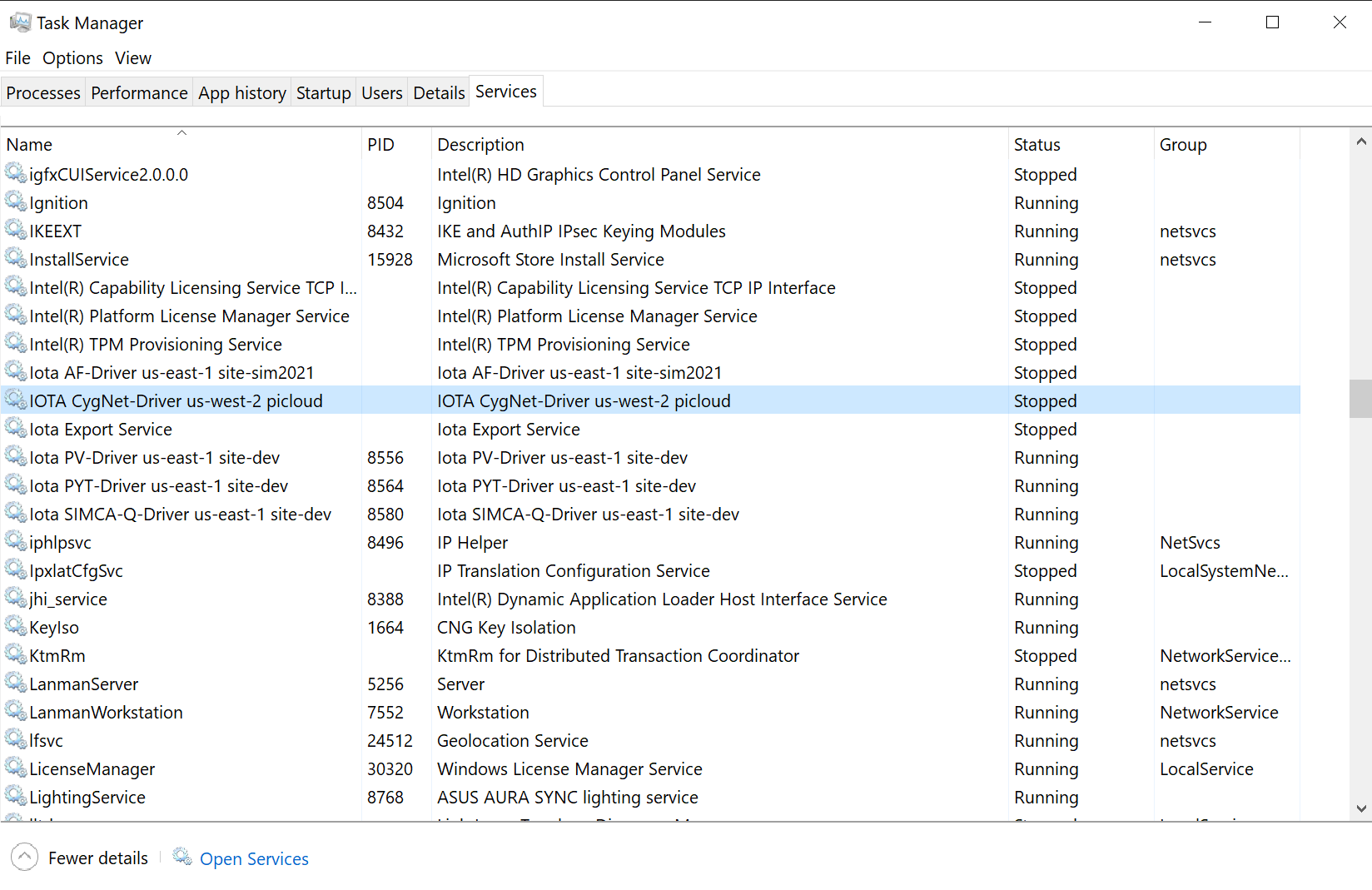Select 'CNG Key Isolation' description
Image resolution: width=1372 pixels, height=890 pixels.
coord(506,628)
